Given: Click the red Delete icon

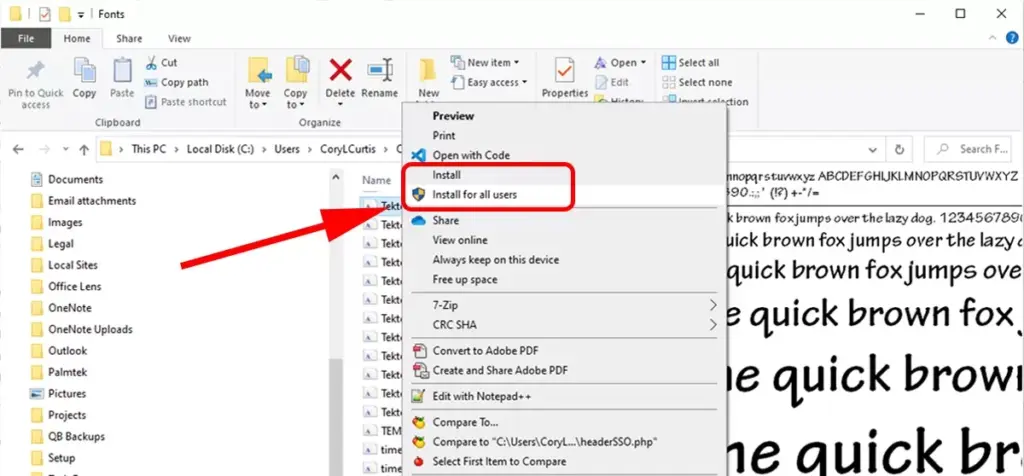Looking at the screenshot, I should pyautogui.click(x=340, y=70).
